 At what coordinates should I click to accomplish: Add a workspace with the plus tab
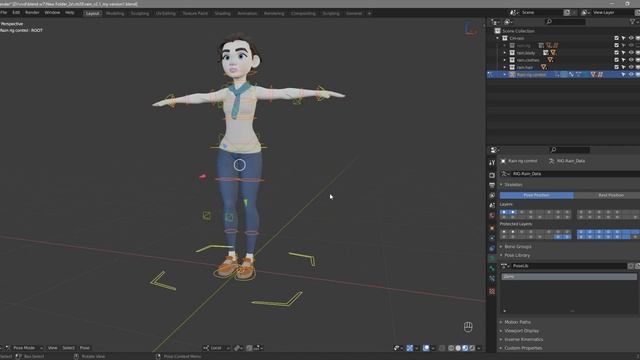(x=369, y=13)
